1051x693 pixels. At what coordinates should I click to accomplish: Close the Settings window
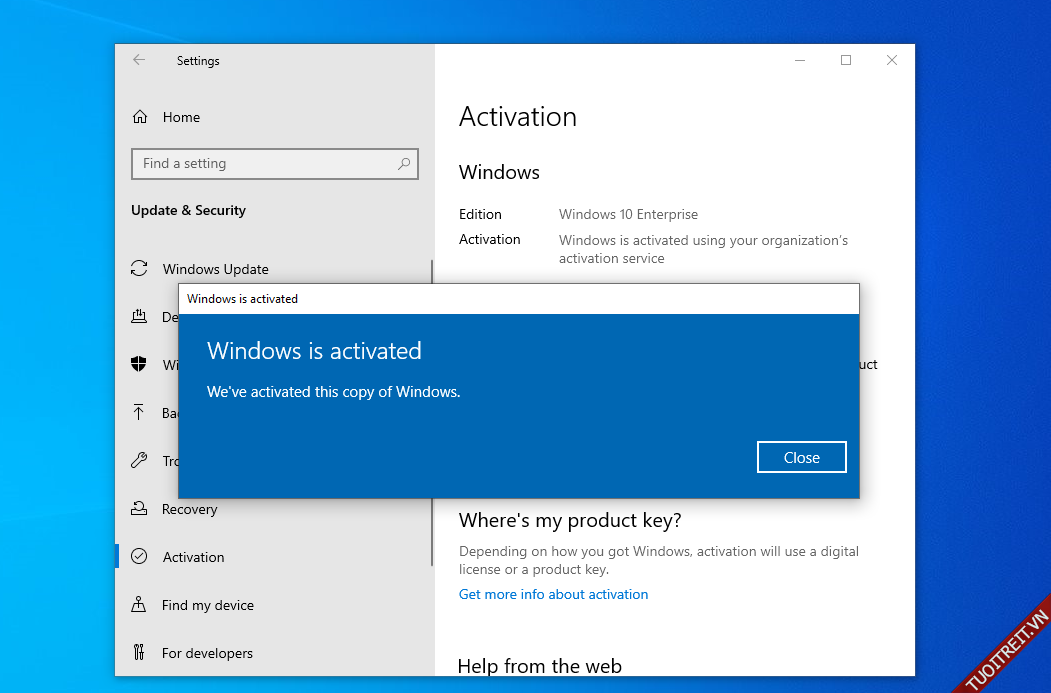[x=892, y=60]
